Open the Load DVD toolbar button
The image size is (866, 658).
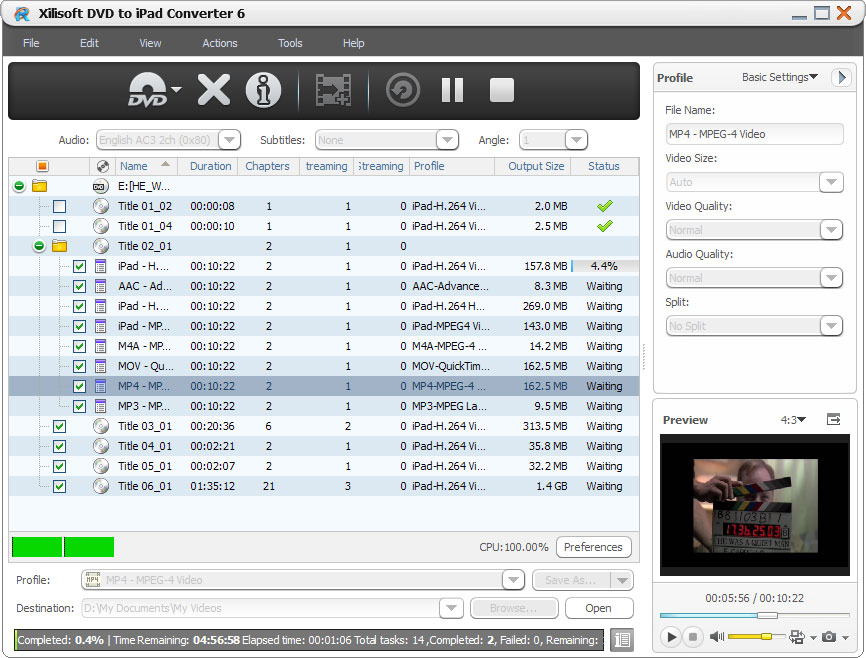(147, 90)
